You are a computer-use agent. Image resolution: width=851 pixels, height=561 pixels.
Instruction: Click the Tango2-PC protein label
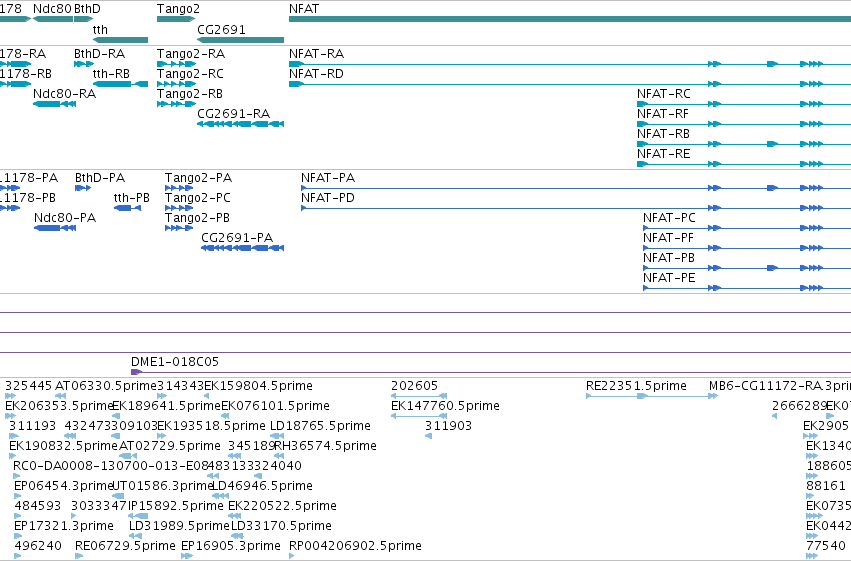coord(198,198)
